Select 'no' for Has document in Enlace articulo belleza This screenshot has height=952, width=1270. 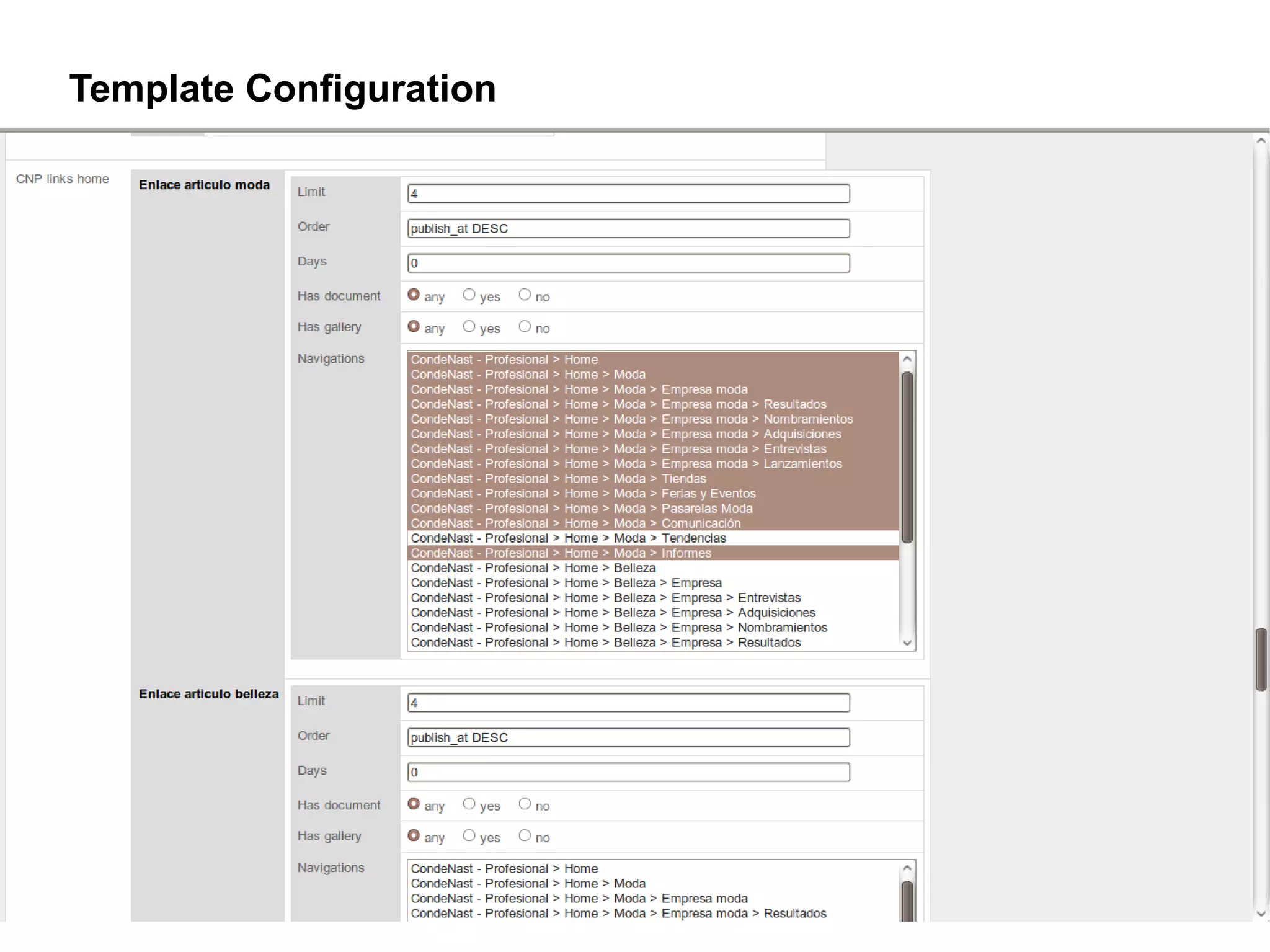coord(525,804)
